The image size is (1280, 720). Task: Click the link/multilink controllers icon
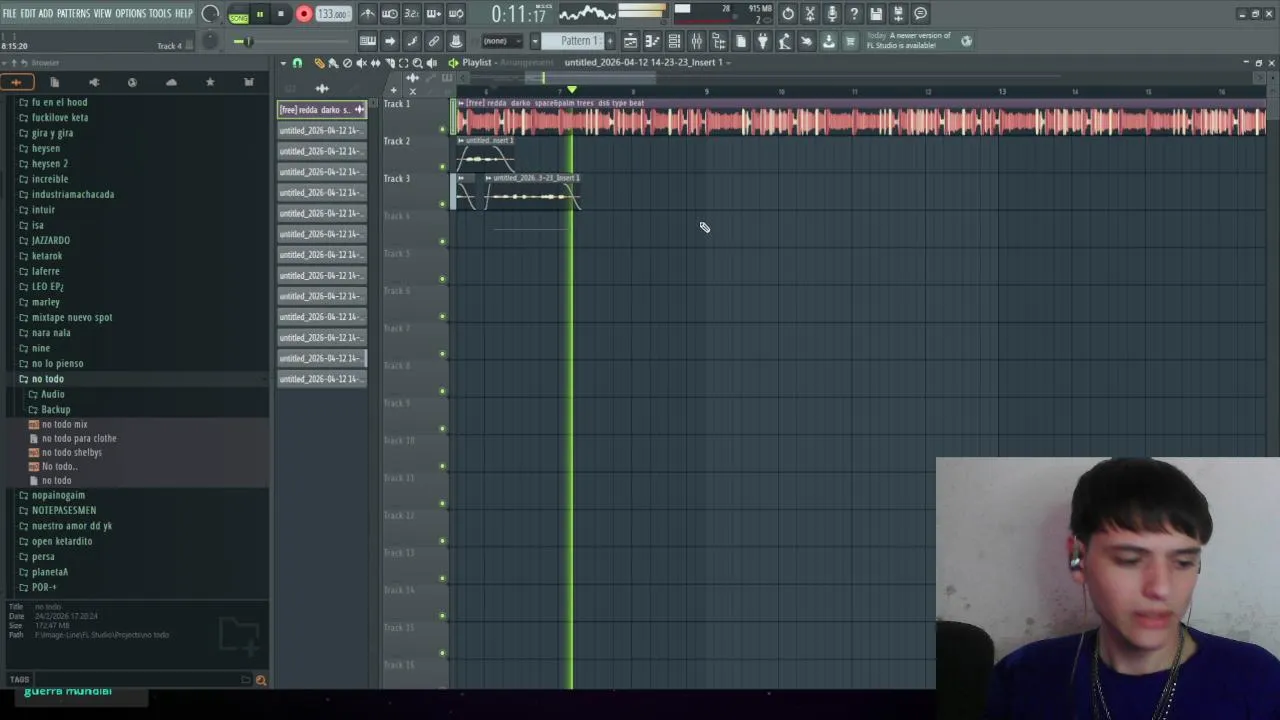coord(434,41)
